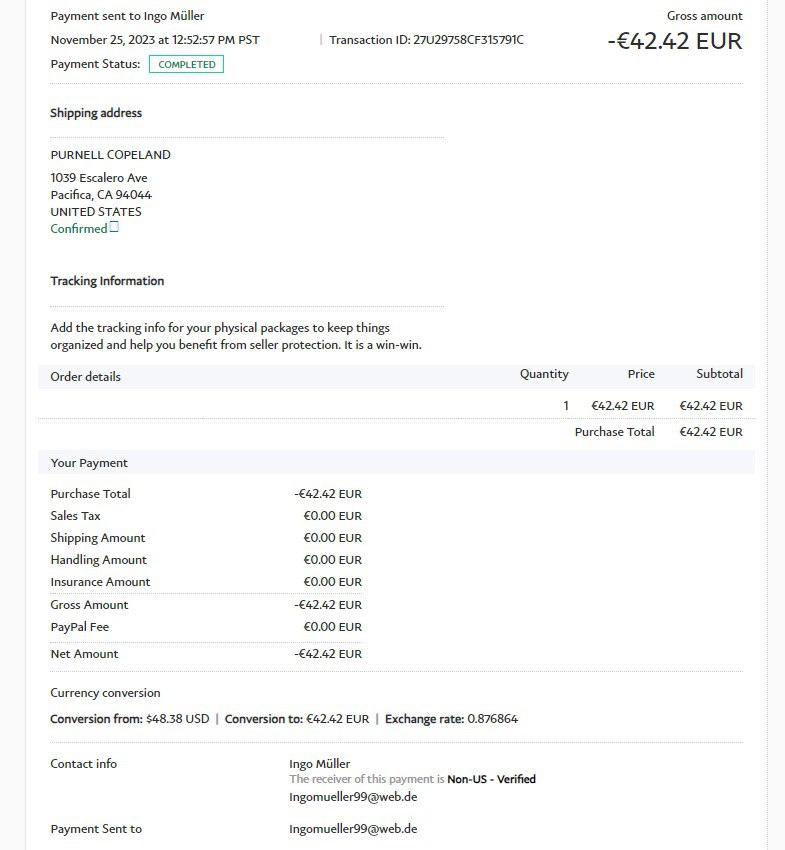Click the Your Payment section header
Viewport: 785px width, 850px height.
[89, 463]
